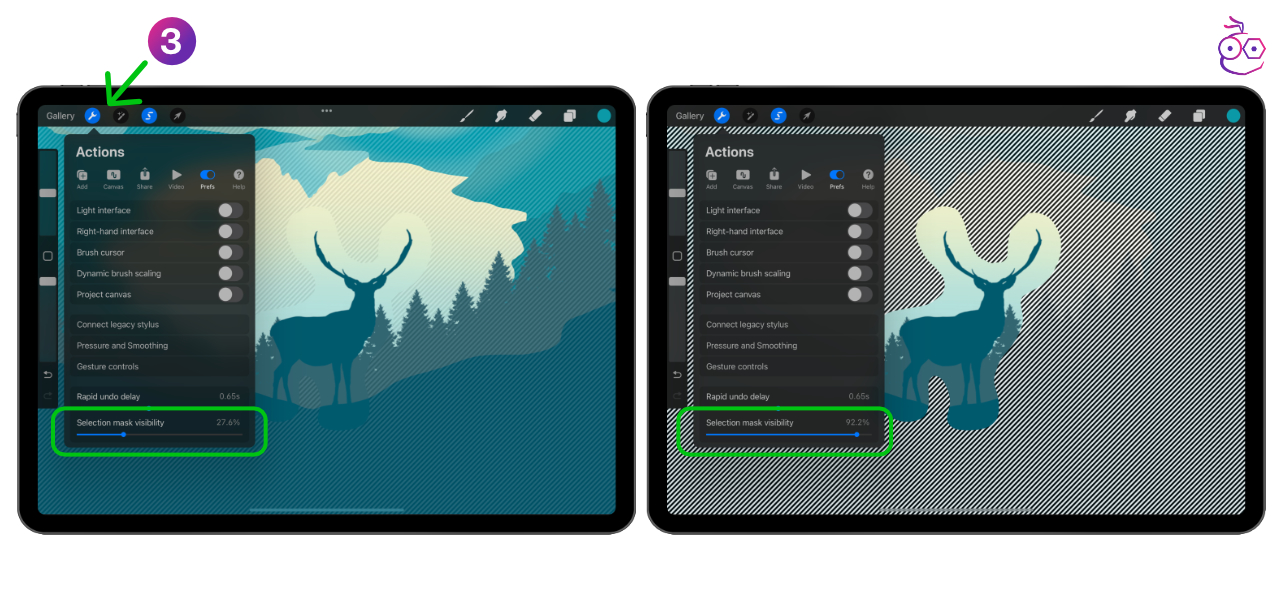Turn on Brush cursor on left iPad
This screenshot has width=1280, height=591.
coord(230,252)
